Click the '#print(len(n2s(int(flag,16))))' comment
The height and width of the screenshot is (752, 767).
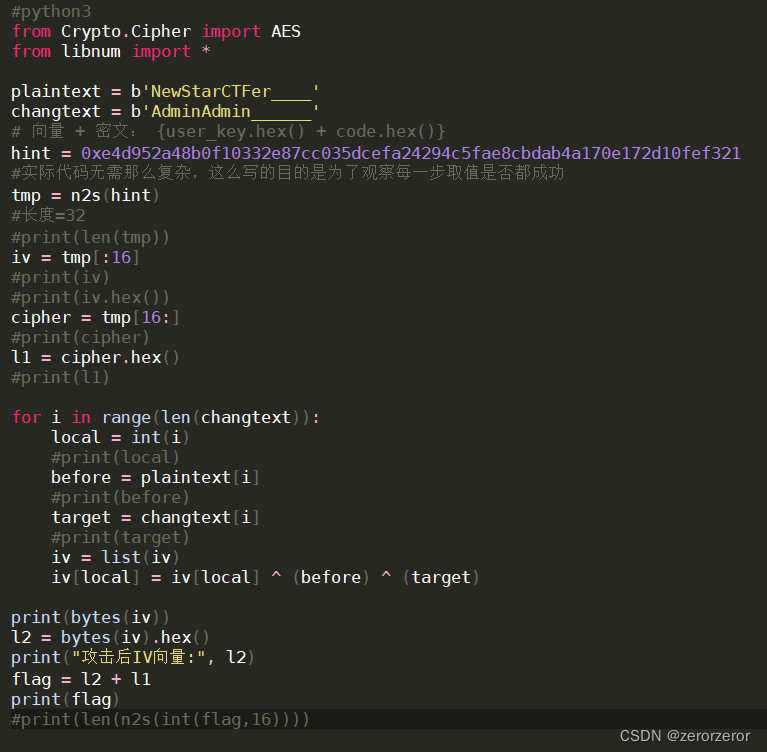(160, 720)
